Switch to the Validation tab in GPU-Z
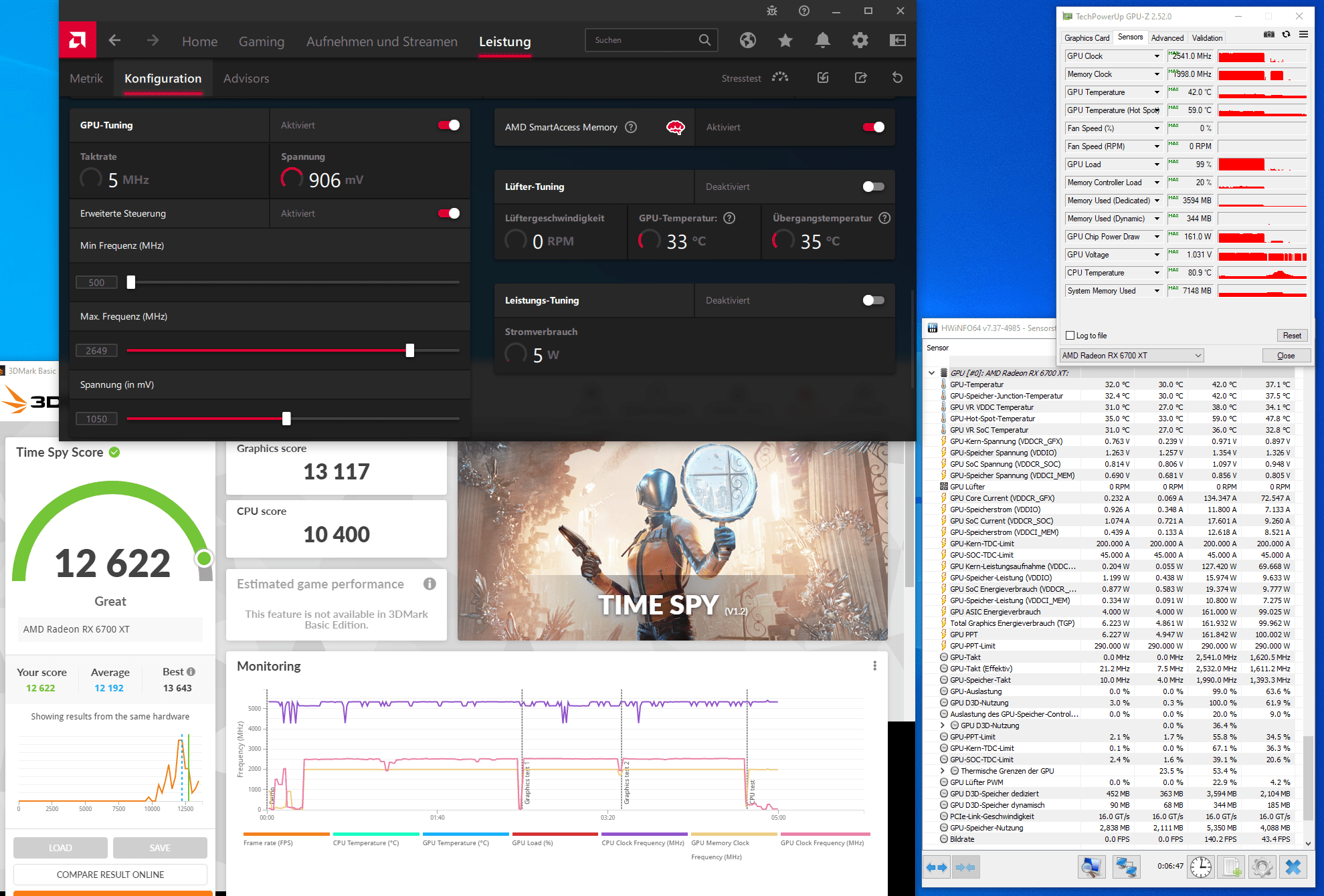Screen dimensions: 1324x896 (1207, 38)
